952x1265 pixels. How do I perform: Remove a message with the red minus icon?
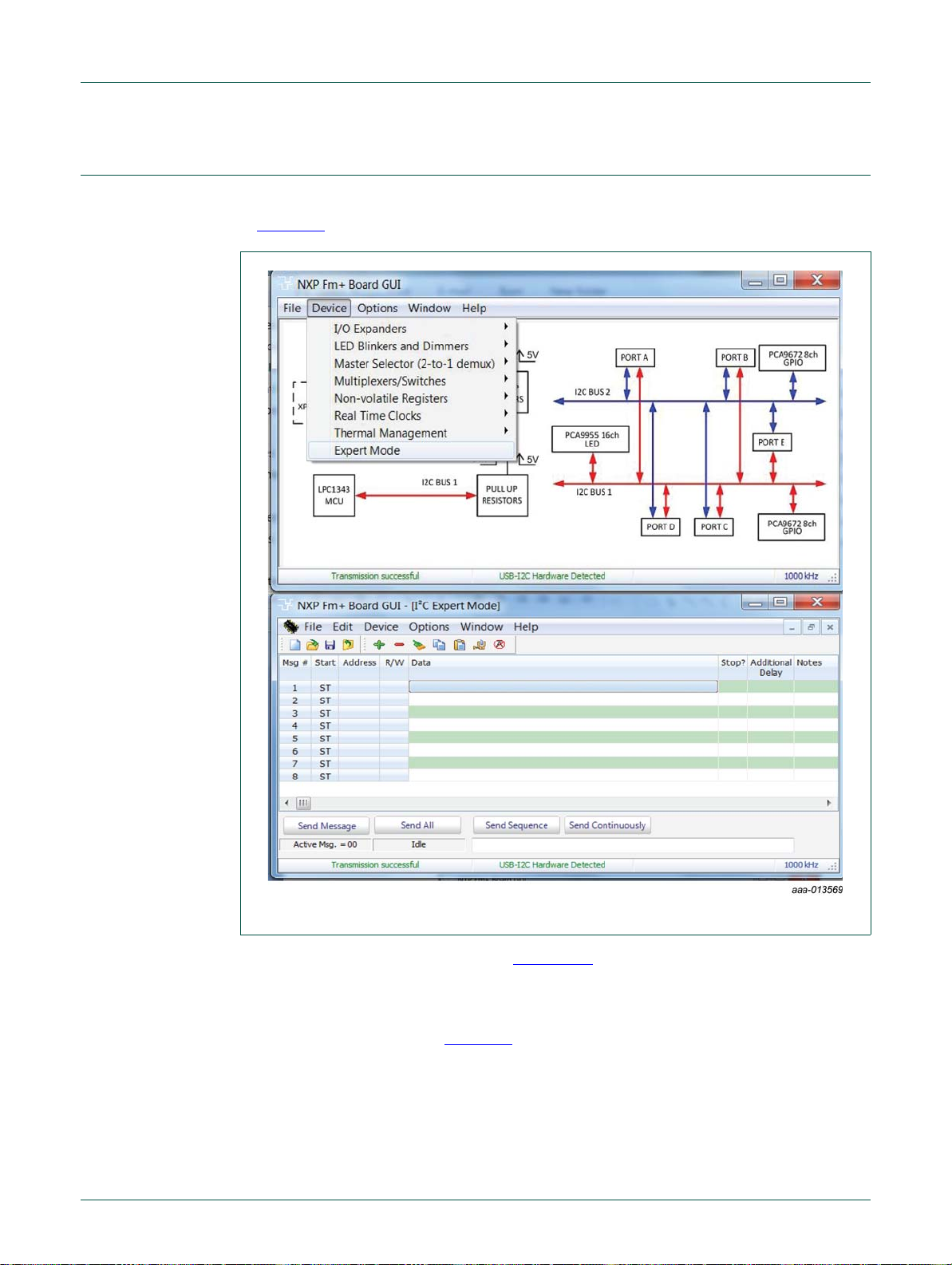pyautogui.click(x=399, y=645)
